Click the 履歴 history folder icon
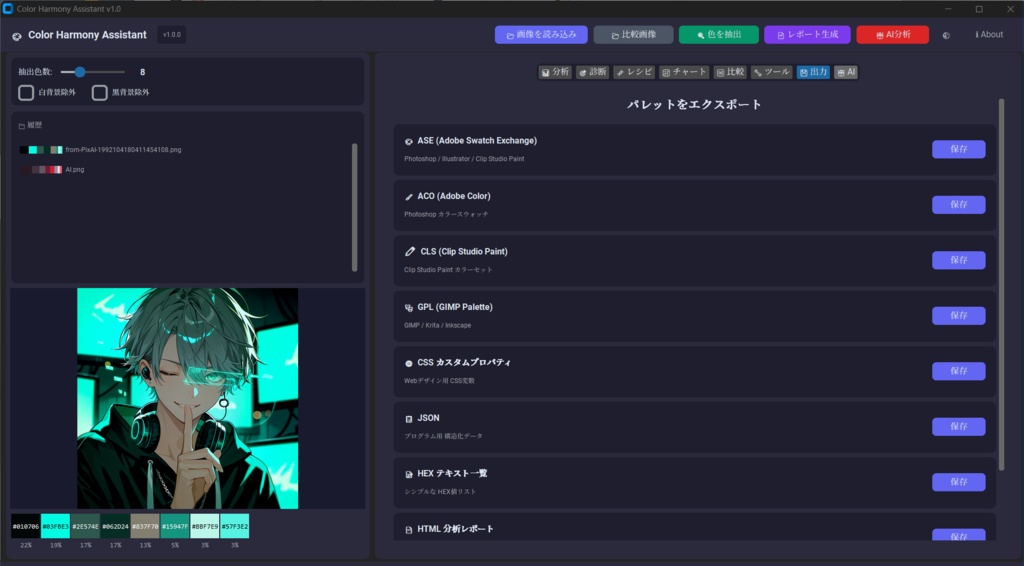 22,126
